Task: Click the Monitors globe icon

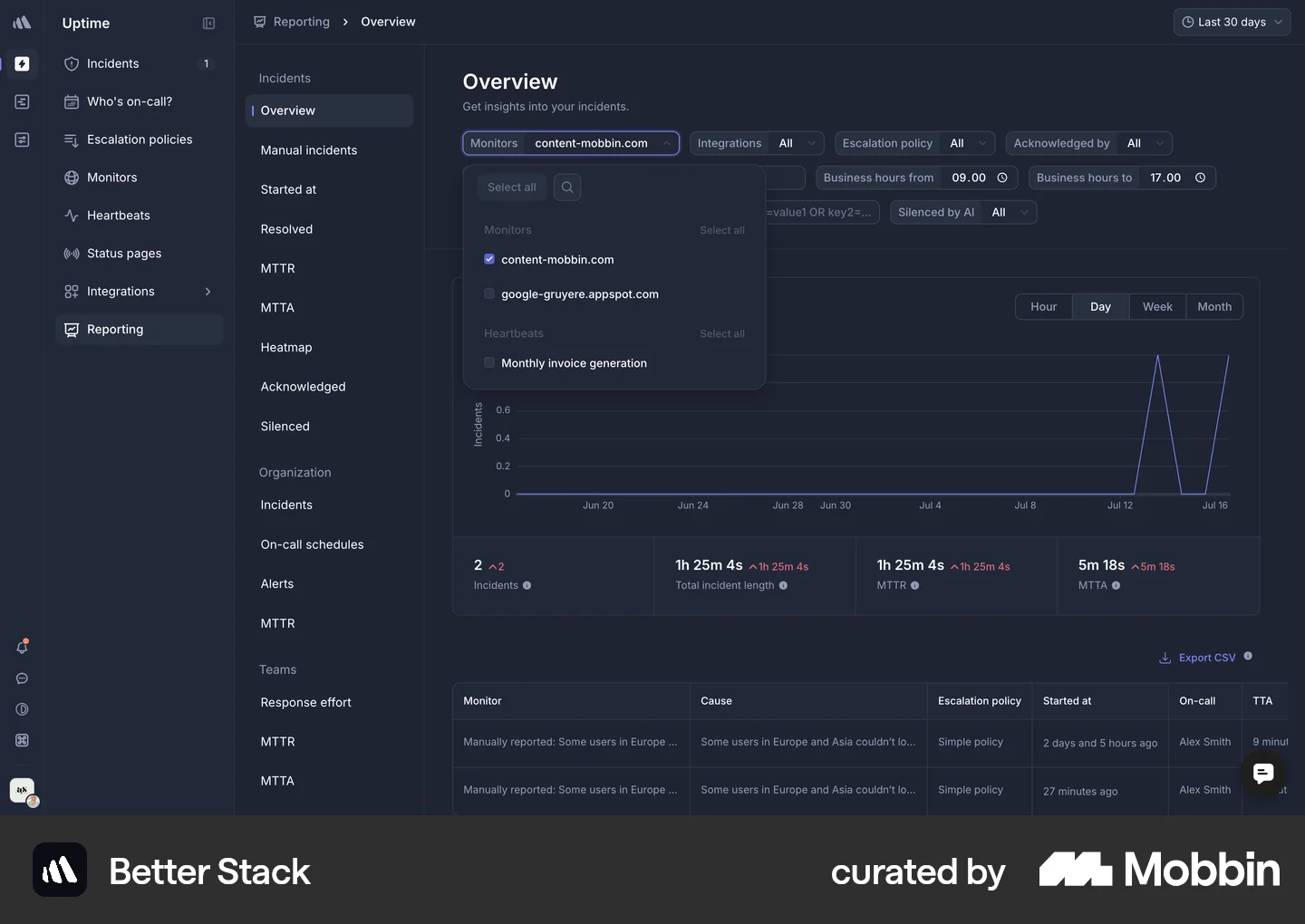Action: [x=72, y=178]
